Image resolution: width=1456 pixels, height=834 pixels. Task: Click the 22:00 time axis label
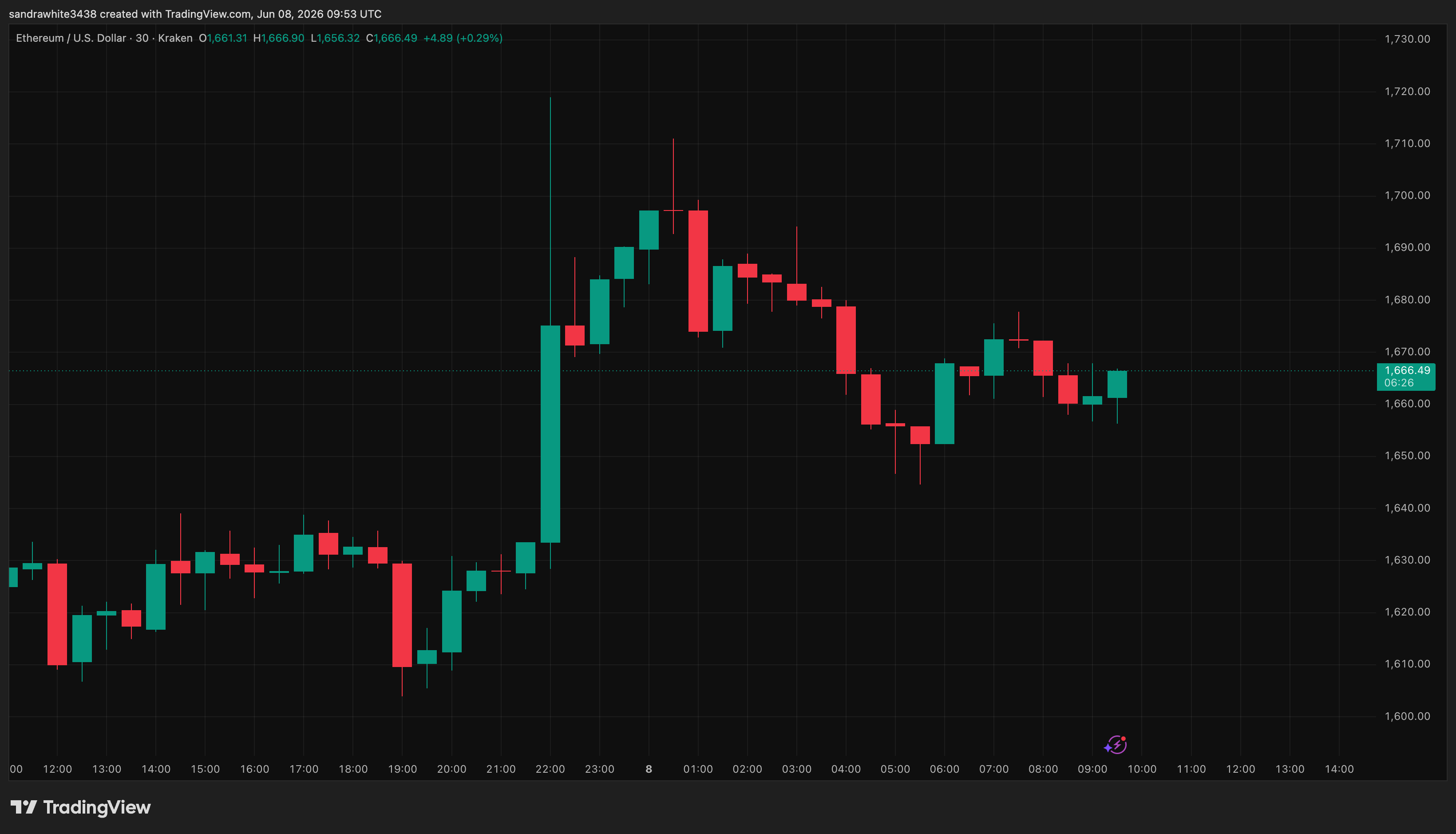tap(550, 769)
